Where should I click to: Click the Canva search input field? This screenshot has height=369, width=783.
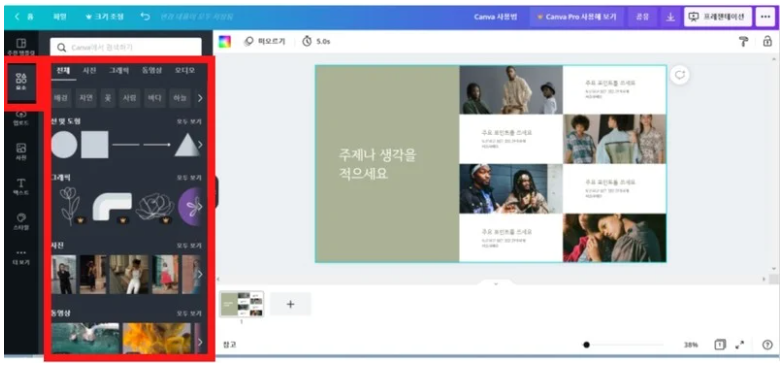pos(126,47)
